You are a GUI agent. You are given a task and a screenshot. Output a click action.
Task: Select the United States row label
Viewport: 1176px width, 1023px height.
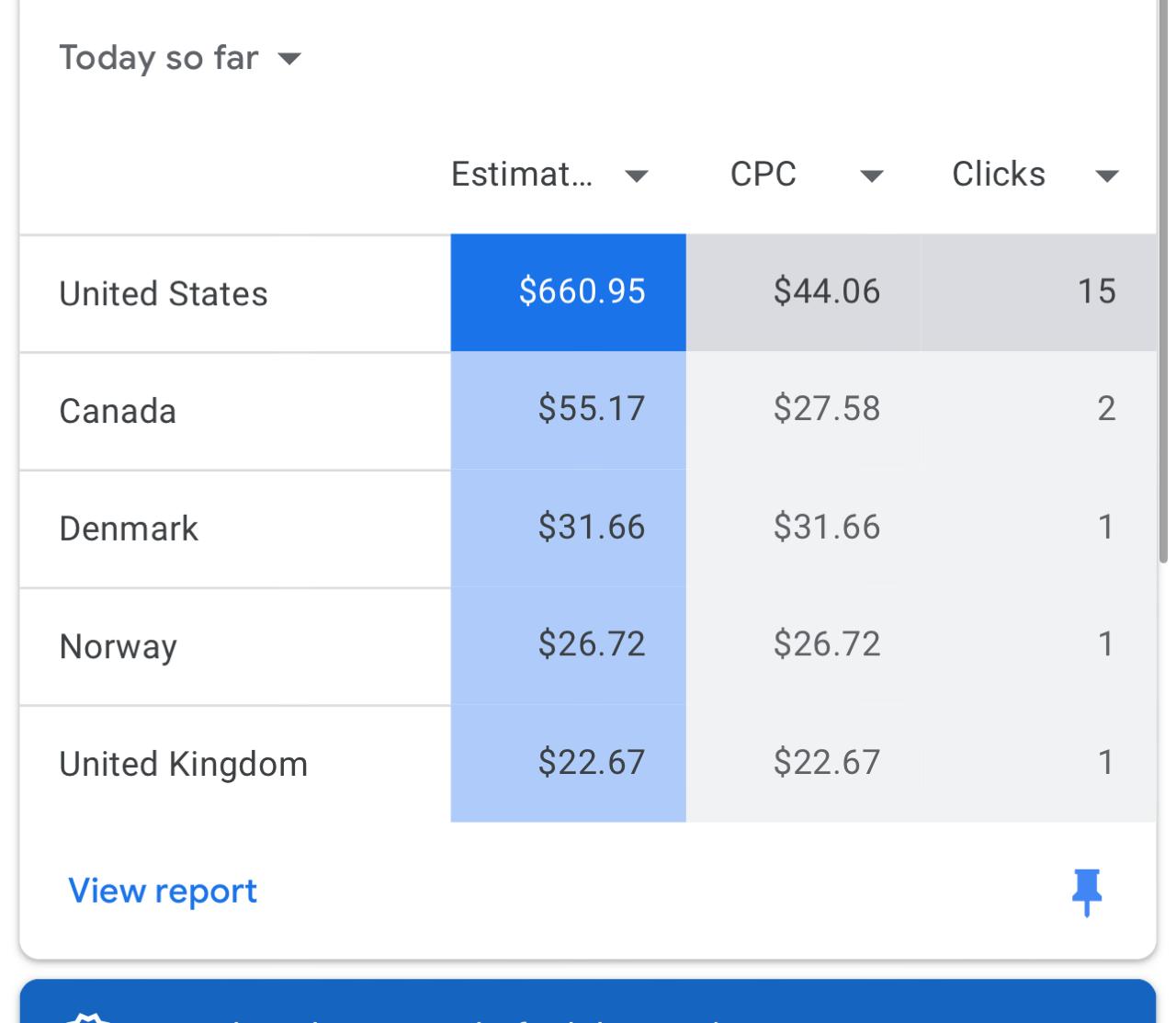tap(164, 294)
